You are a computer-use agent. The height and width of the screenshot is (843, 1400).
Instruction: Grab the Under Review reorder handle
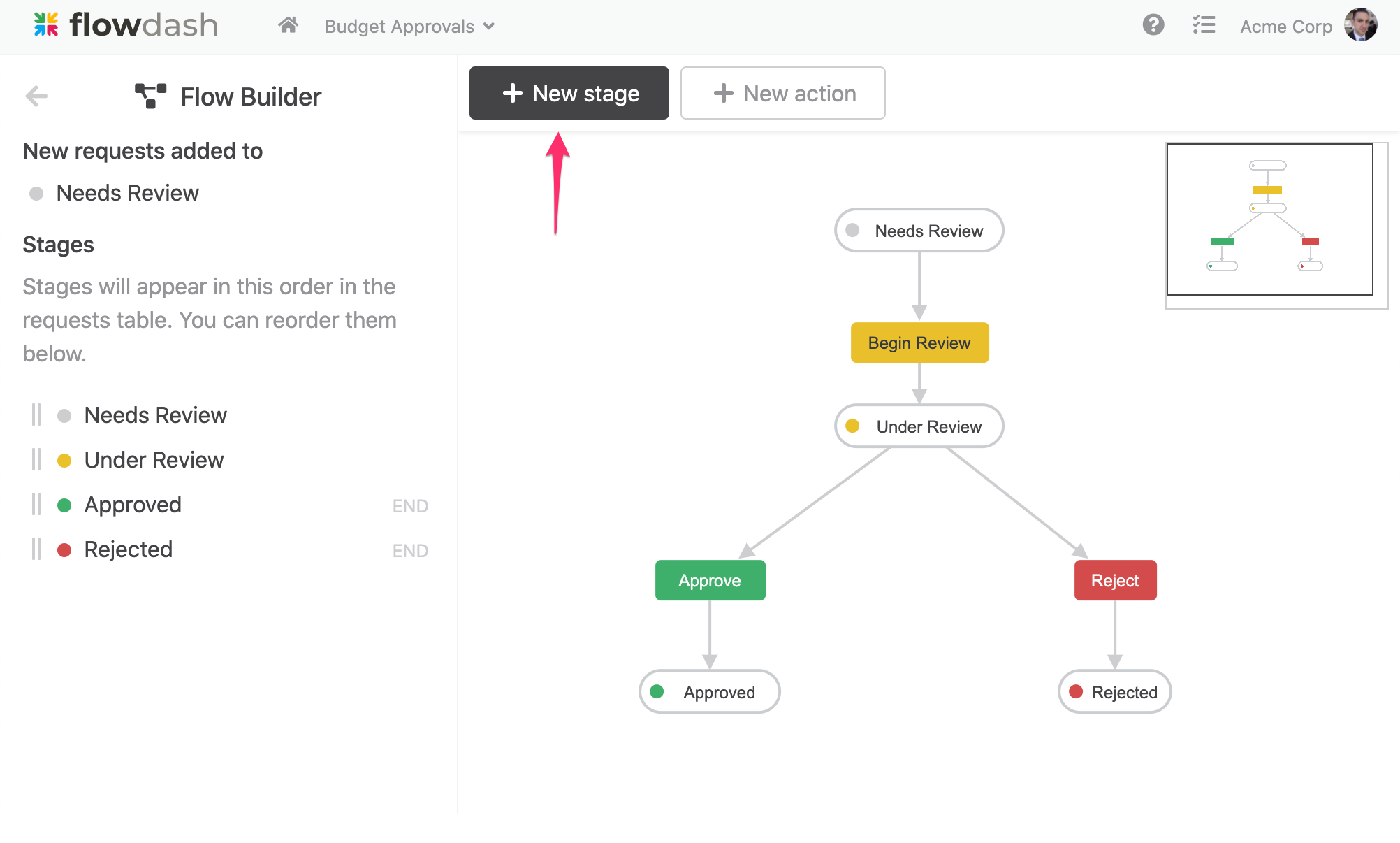[36, 460]
